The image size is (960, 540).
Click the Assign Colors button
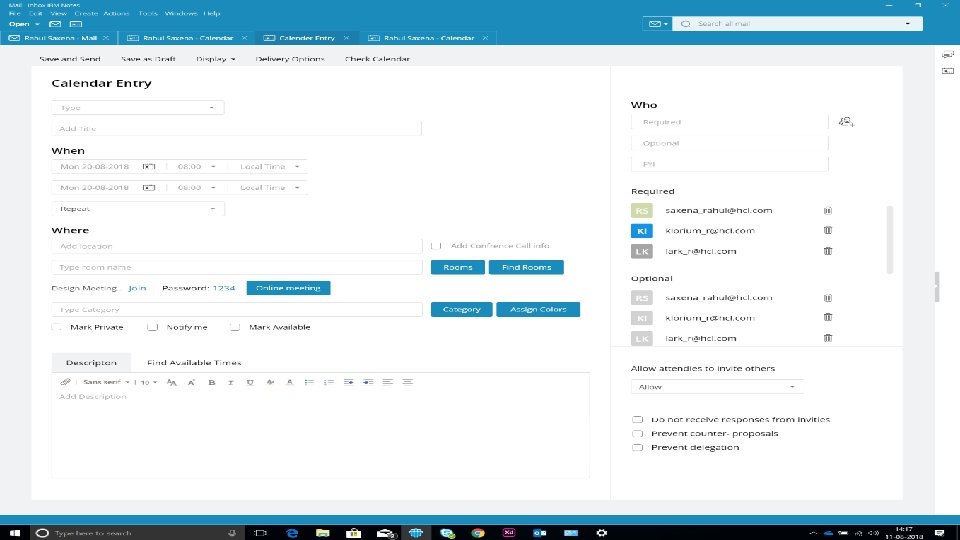[x=538, y=310]
